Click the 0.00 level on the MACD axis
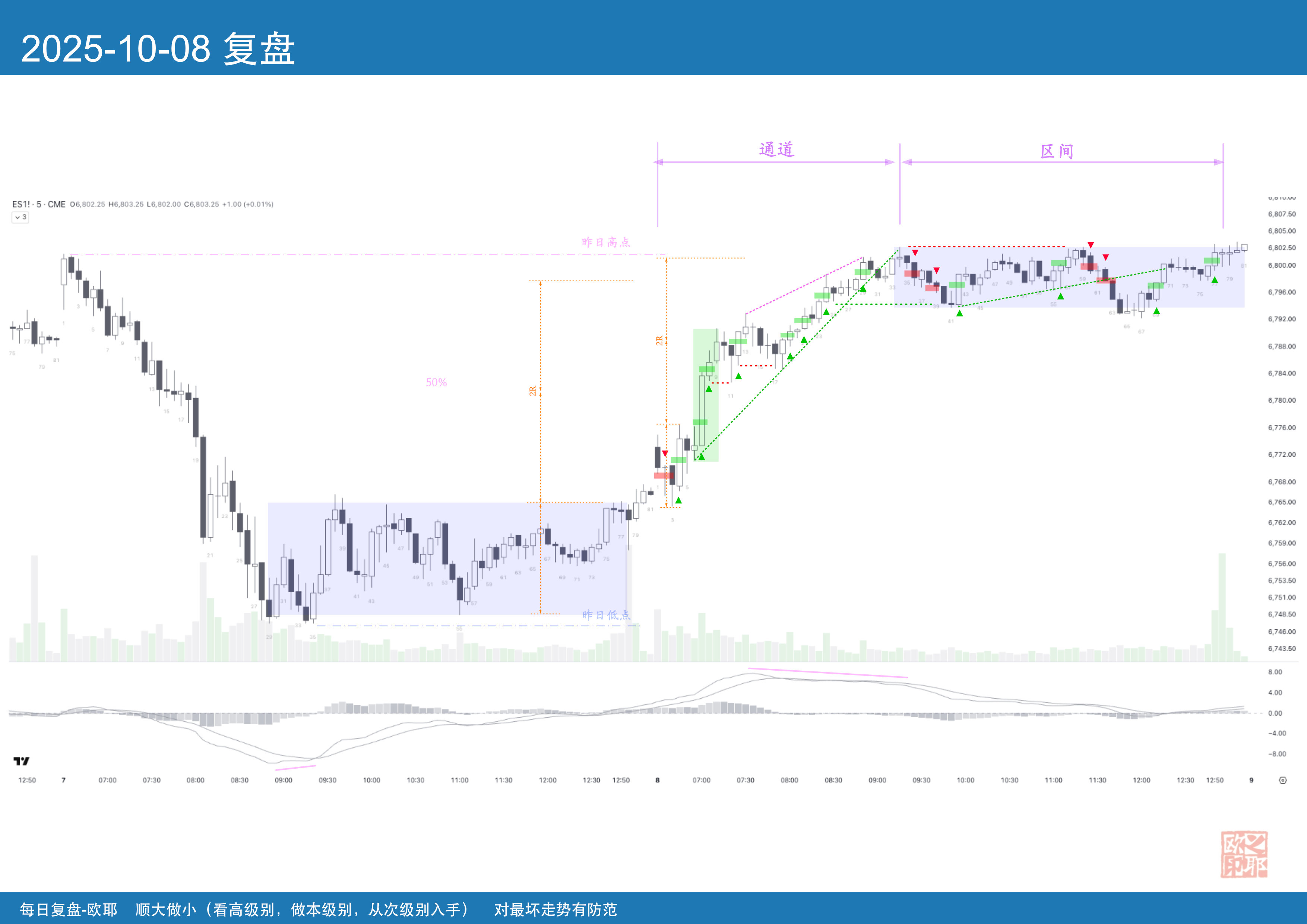The height and width of the screenshot is (924, 1307). (1275, 713)
